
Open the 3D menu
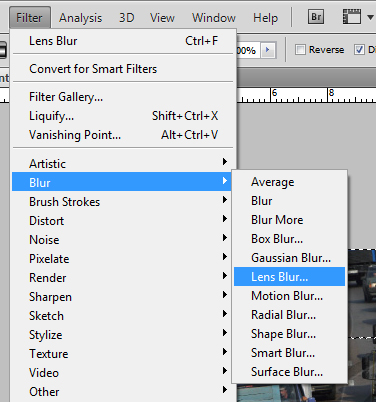click(x=127, y=18)
